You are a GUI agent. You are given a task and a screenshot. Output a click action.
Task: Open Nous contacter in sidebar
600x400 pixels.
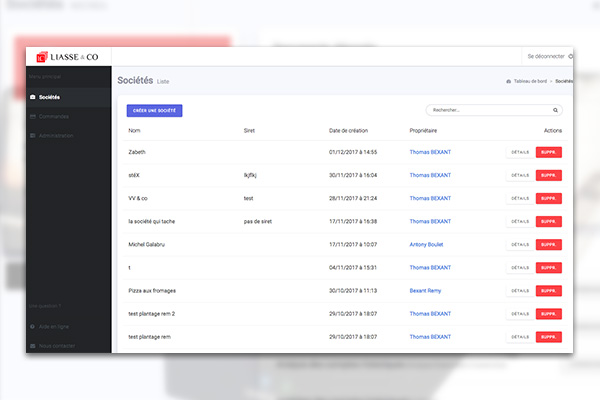pyautogui.click(x=69, y=346)
